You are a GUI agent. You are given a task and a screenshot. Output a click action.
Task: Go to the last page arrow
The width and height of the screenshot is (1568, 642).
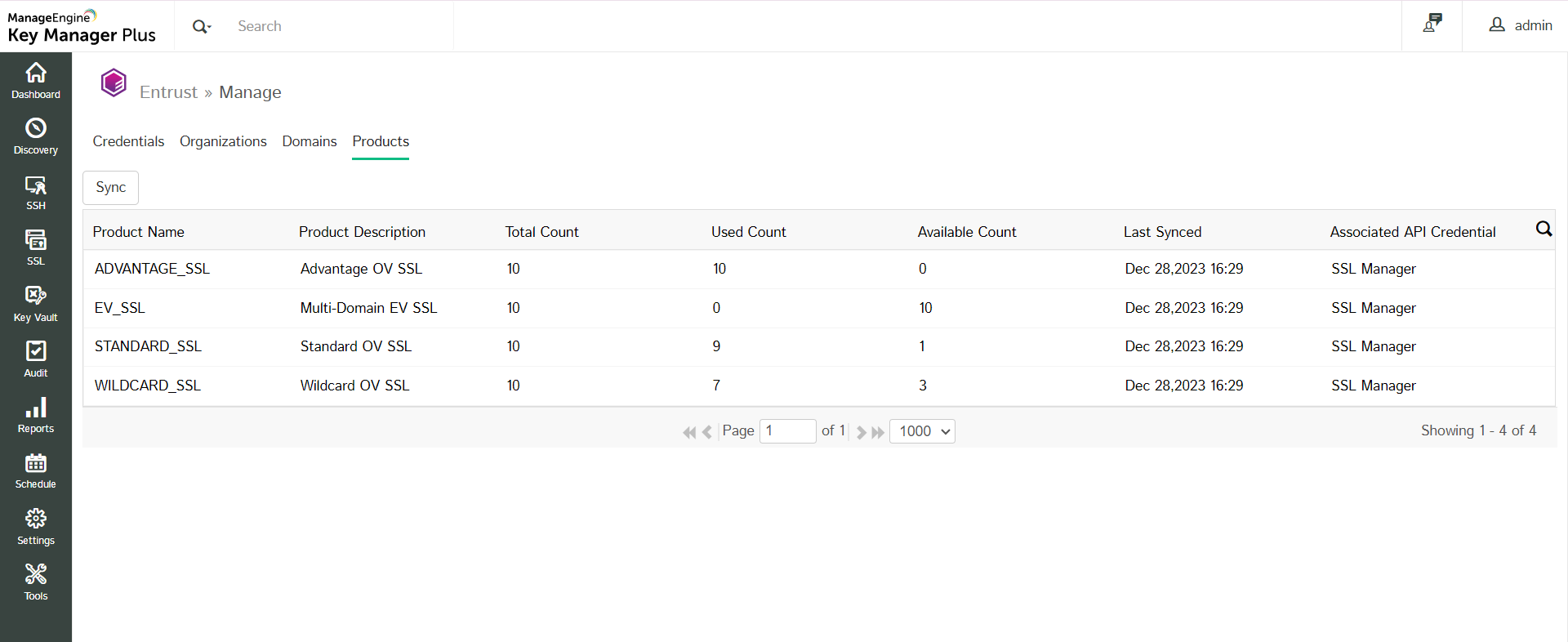pyautogui.click(x=878, y=432)
